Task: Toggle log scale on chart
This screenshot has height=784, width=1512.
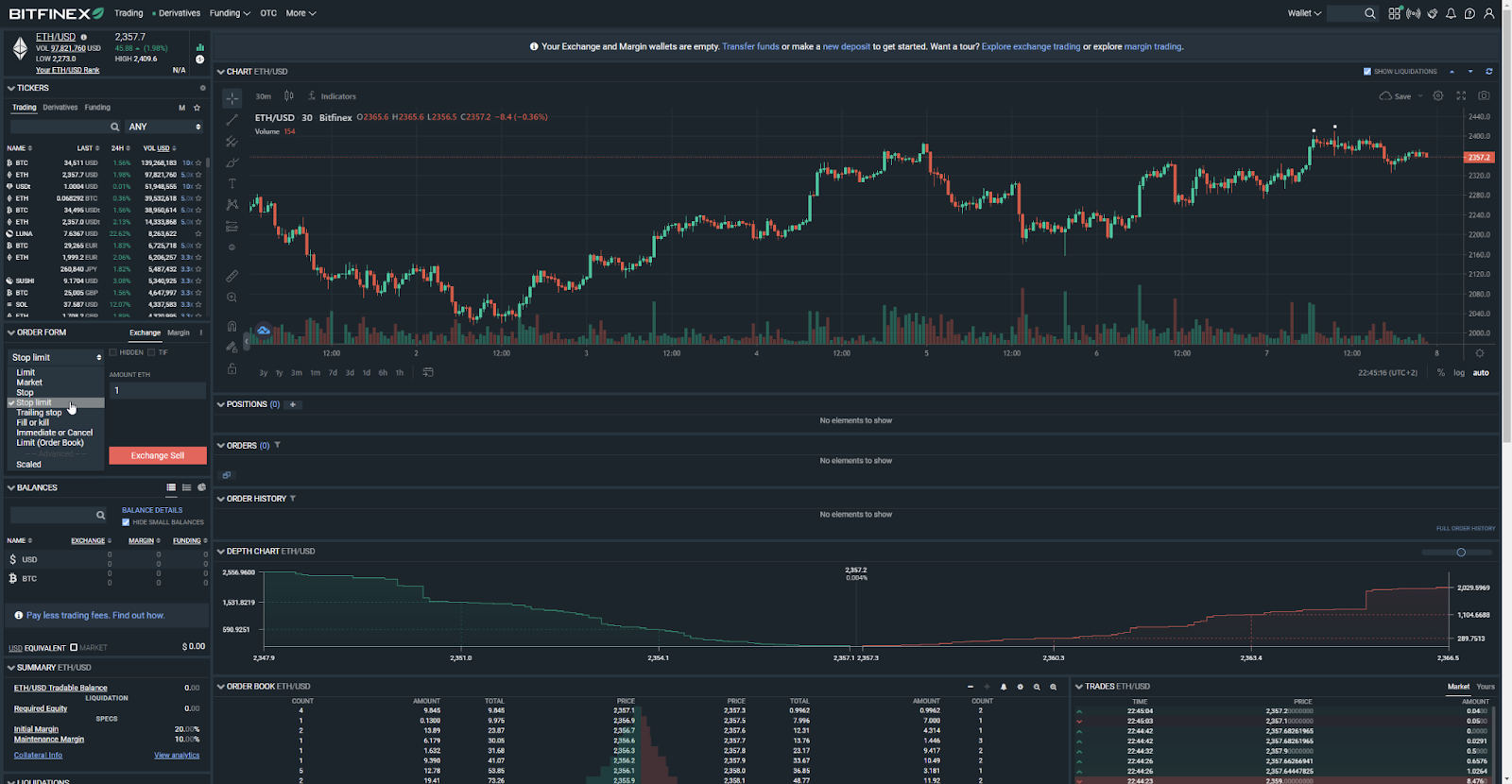Action: coord(1459,372)
